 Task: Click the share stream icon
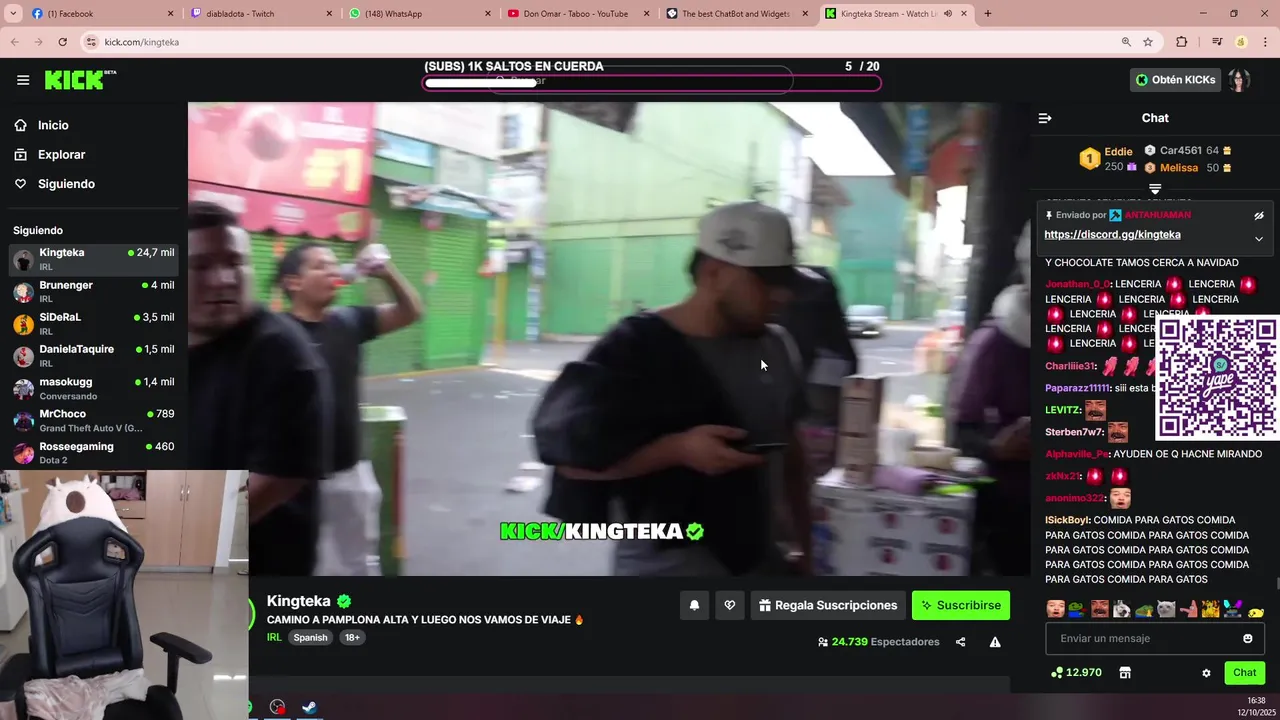[960, 642]
